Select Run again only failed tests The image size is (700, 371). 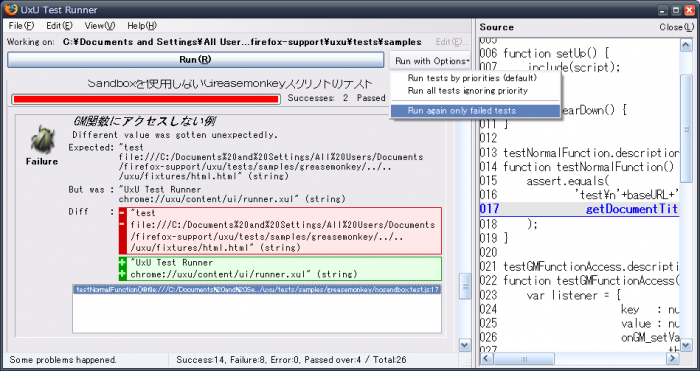[475, 111]
